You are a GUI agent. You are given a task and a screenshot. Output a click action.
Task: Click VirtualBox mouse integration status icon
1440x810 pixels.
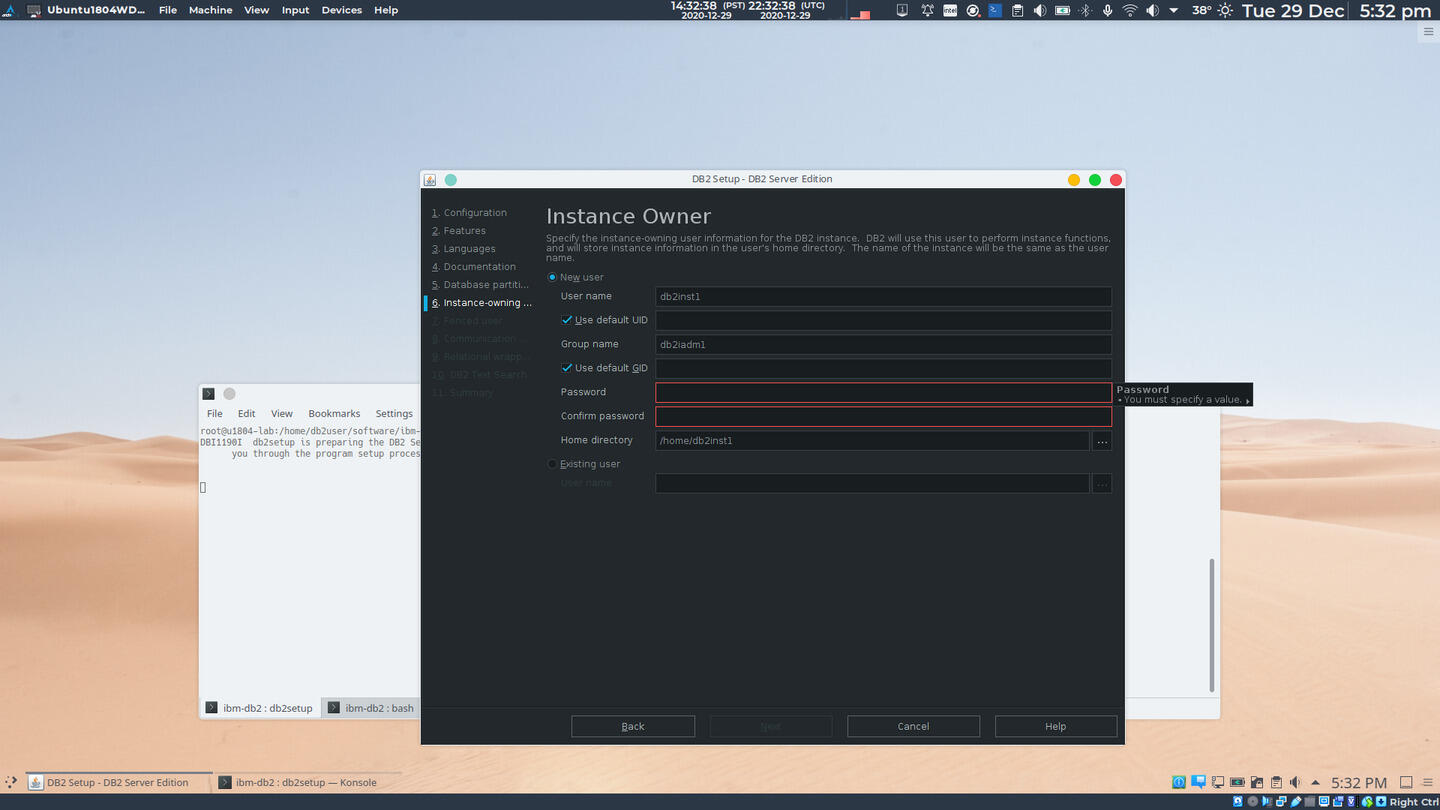1367,801
